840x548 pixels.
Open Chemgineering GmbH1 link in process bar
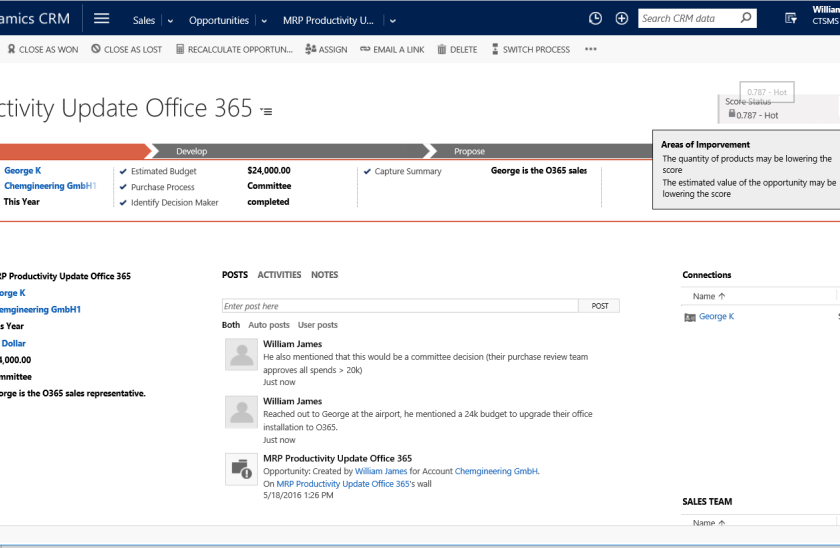click(x=50, y=186)
